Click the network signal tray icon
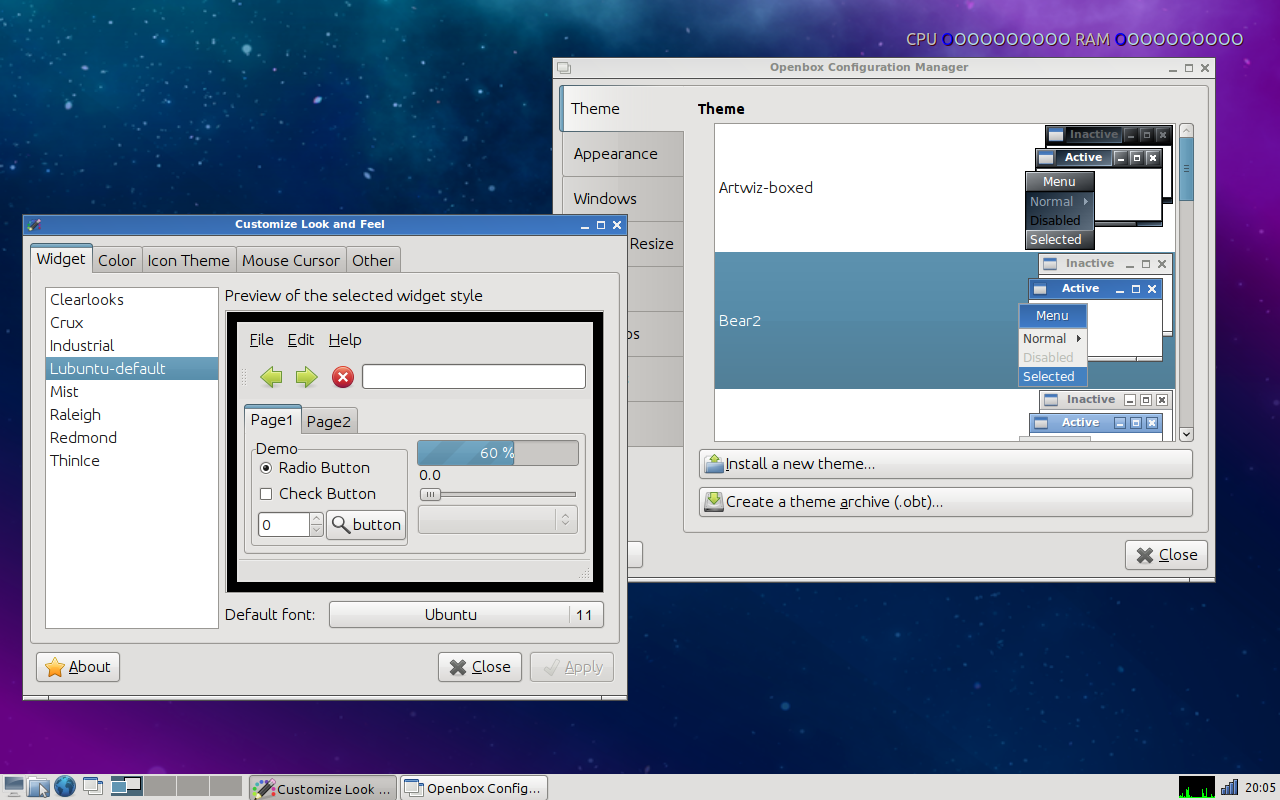 click(x=1230, y=787)
